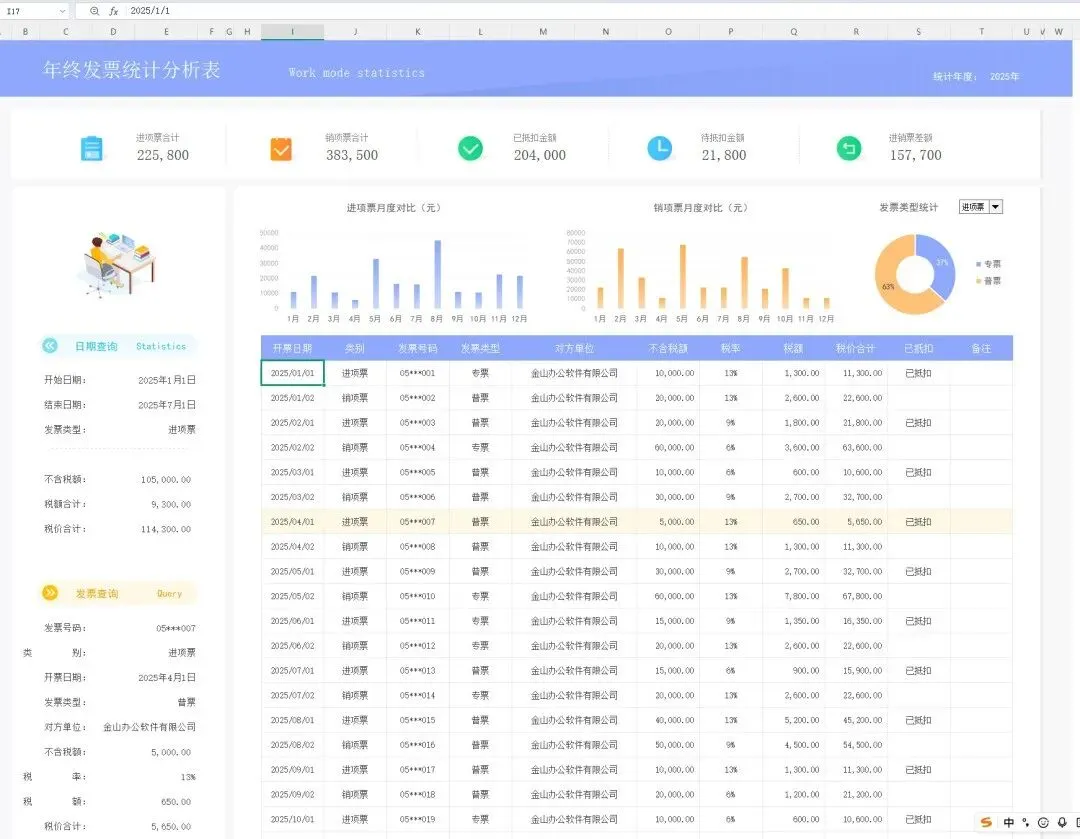
Task: Click the orange checkmark icon for 销项票合计
Action: 281,149
